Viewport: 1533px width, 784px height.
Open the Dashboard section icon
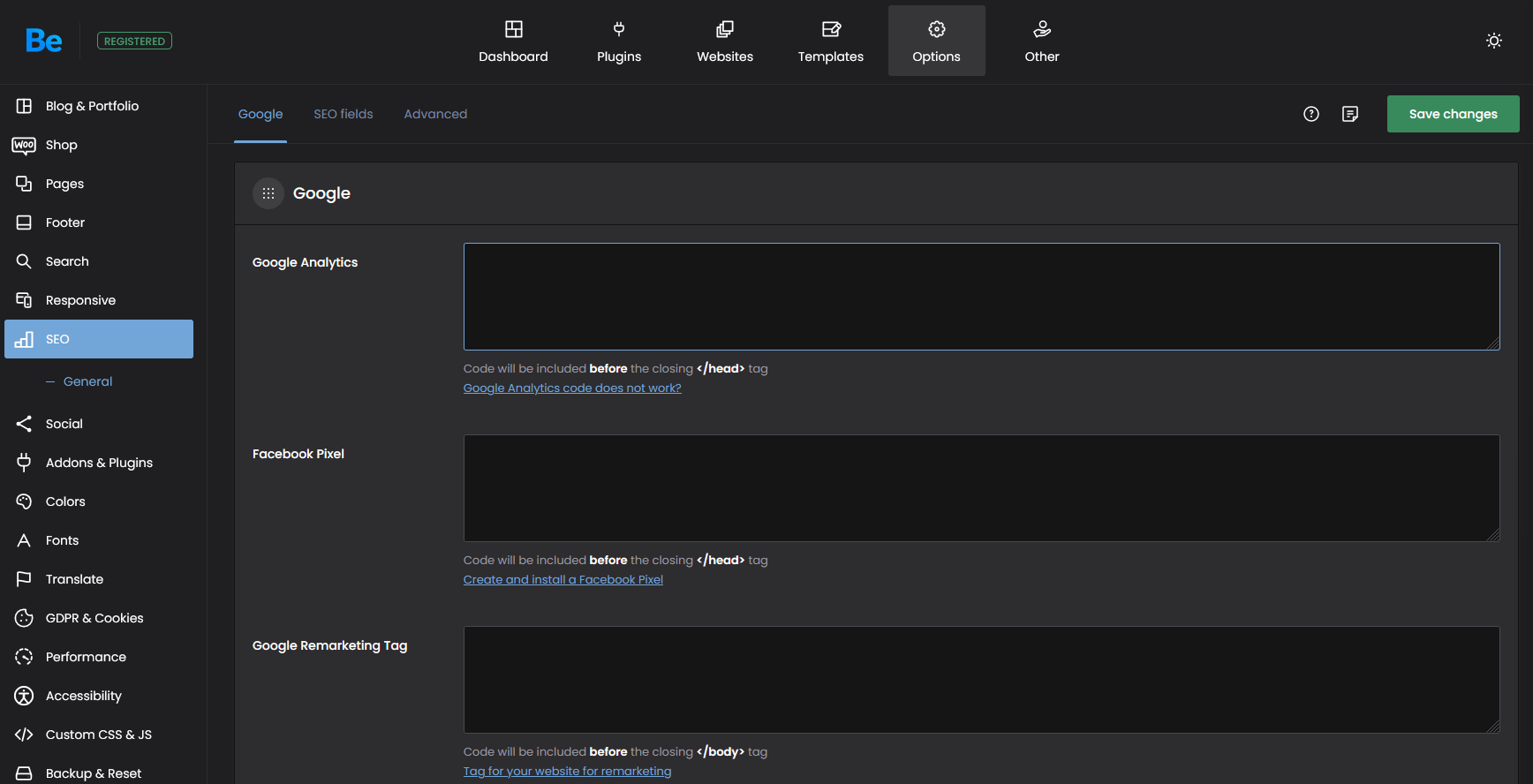coord(513,29)
